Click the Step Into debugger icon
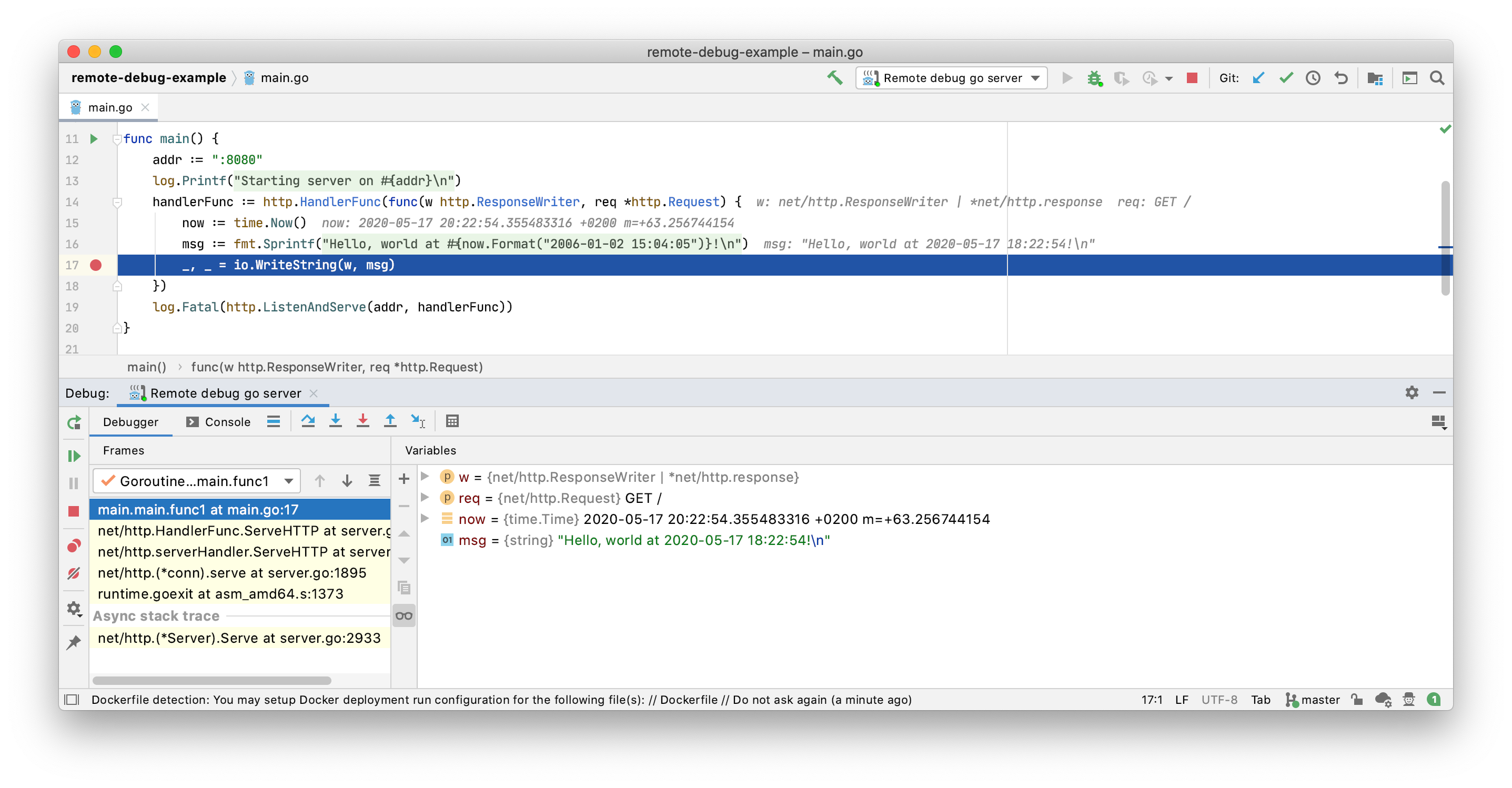Screen dimensions: 1512x788 [335, 421]
